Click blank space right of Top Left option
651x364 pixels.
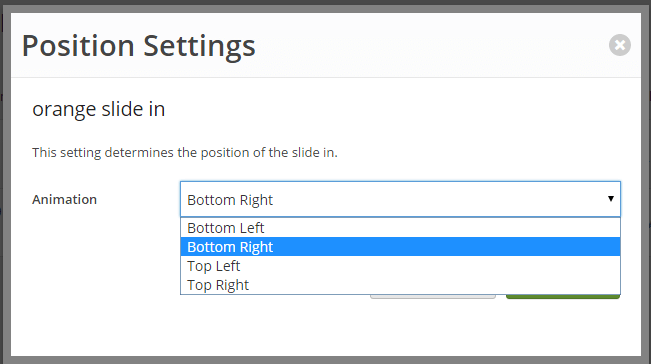tap(430, 266)
